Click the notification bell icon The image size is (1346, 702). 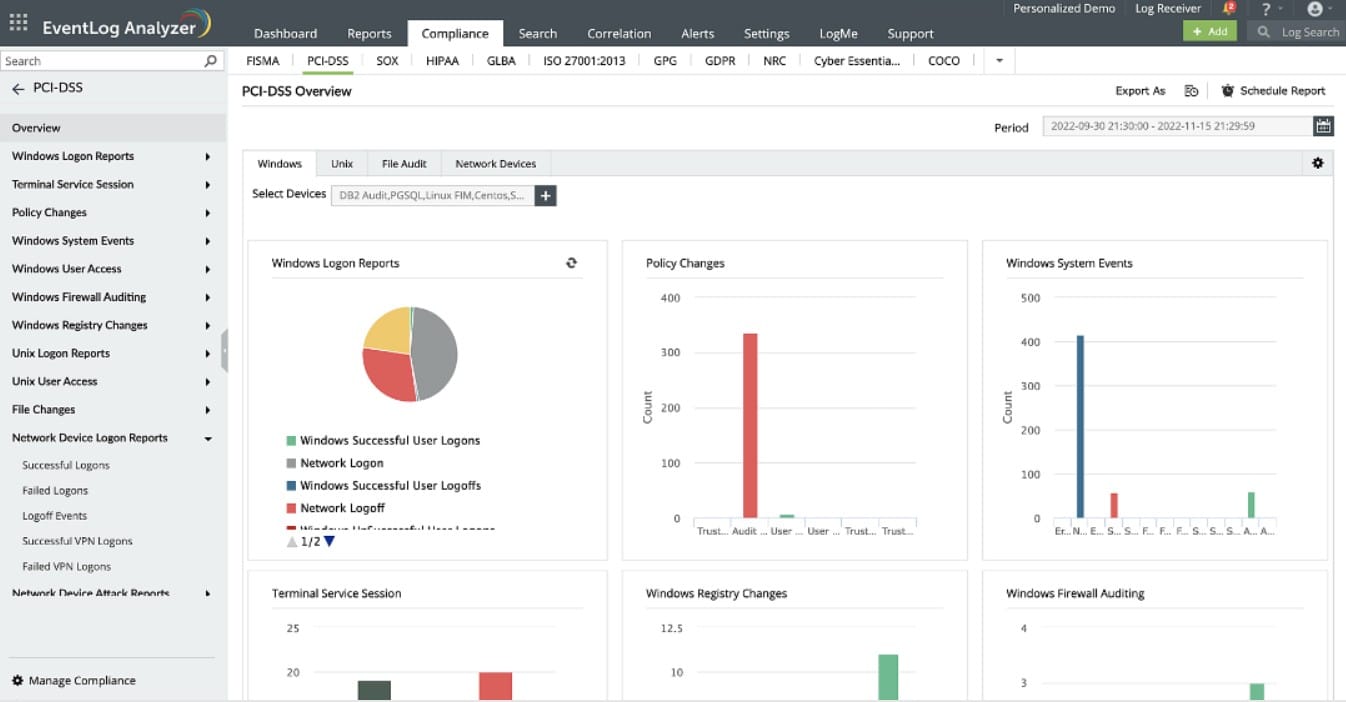coord(1229,9)
